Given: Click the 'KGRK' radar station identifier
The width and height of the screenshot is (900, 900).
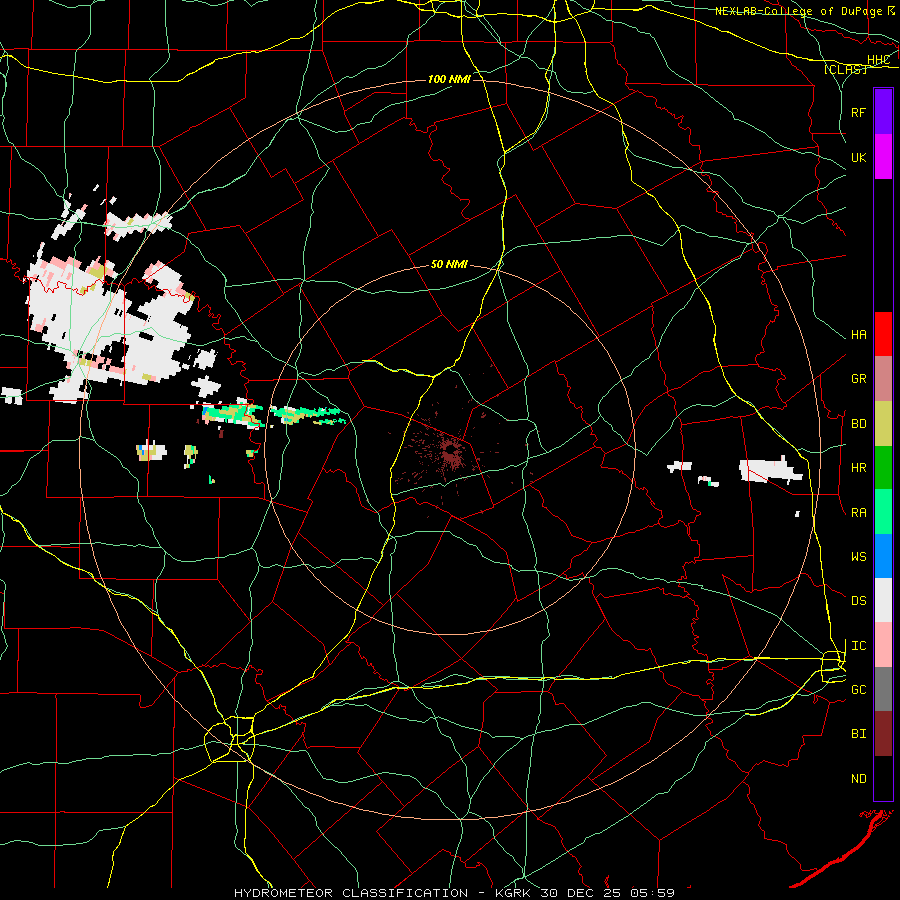Looking at the screenshot, I should tap(511, 893).
